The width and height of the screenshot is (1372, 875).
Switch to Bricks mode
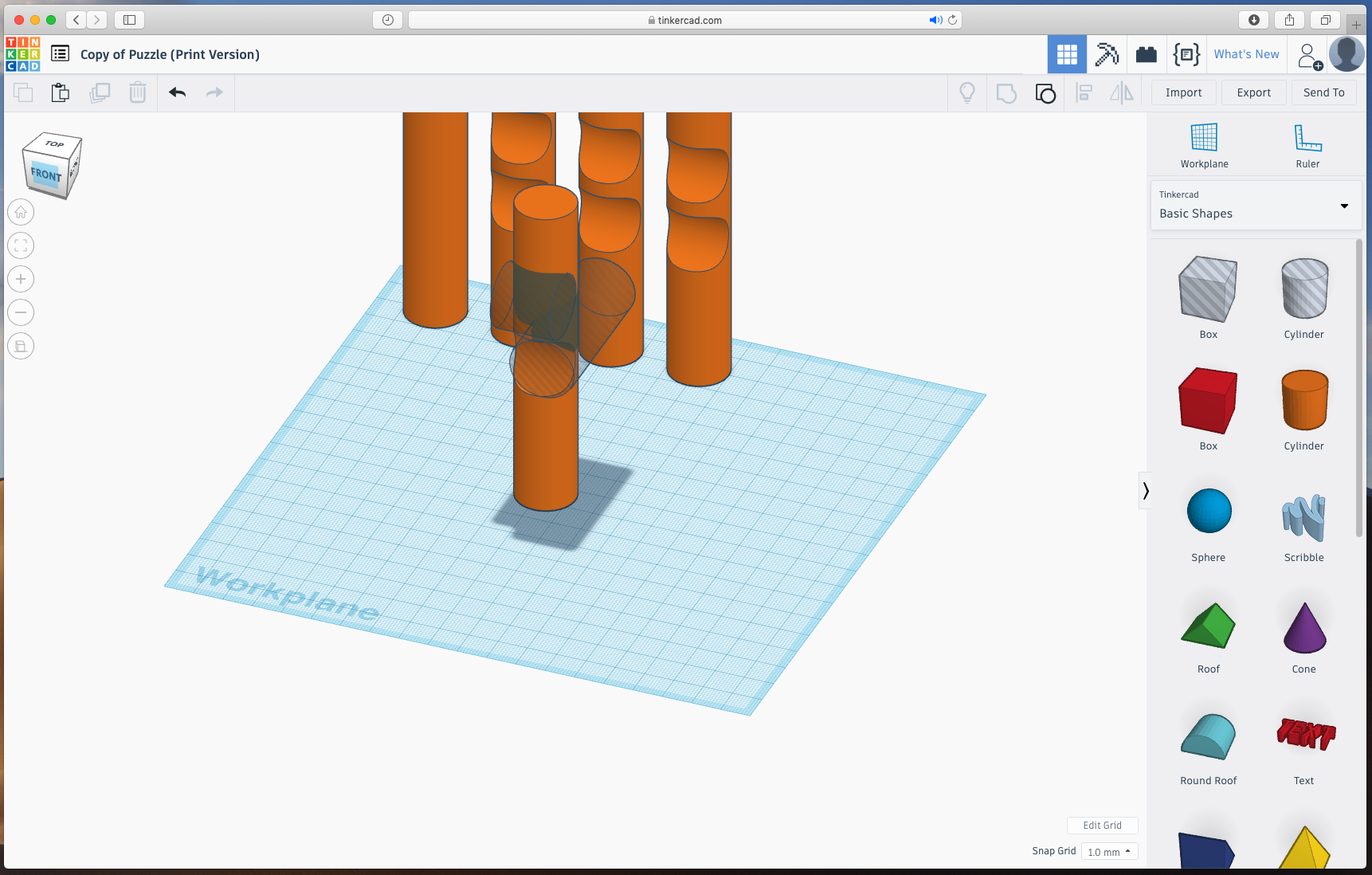coord(1147,54)
